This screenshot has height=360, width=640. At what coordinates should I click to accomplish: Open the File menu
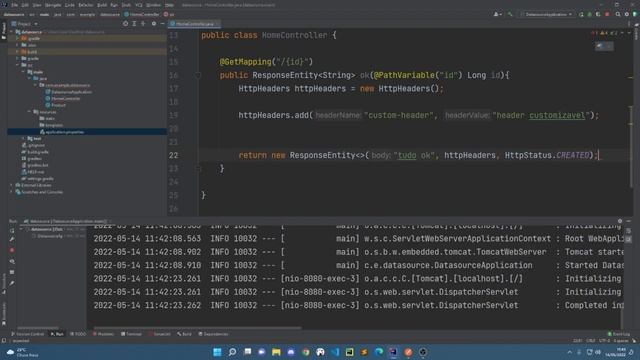[x=15, y=5]
